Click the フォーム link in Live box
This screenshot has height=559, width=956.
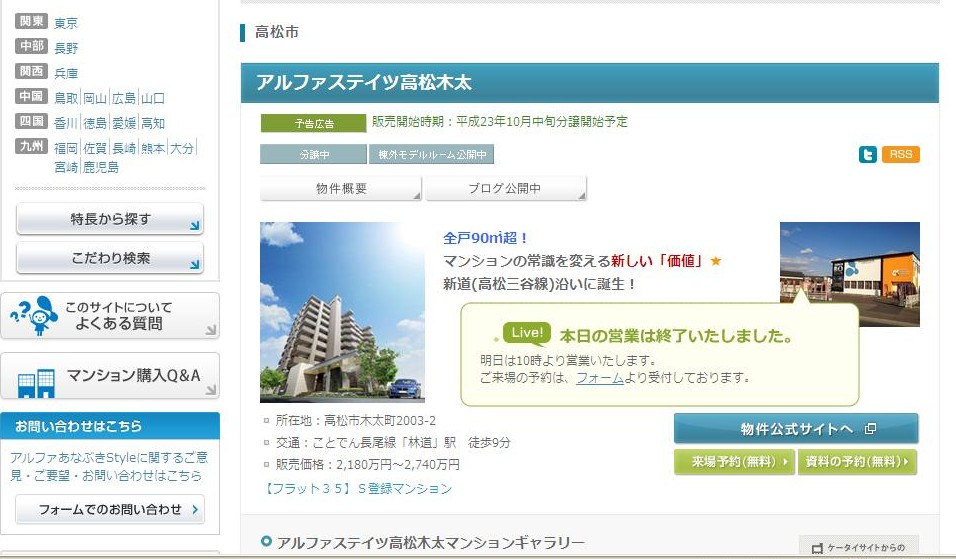click(x=600, y=378)
